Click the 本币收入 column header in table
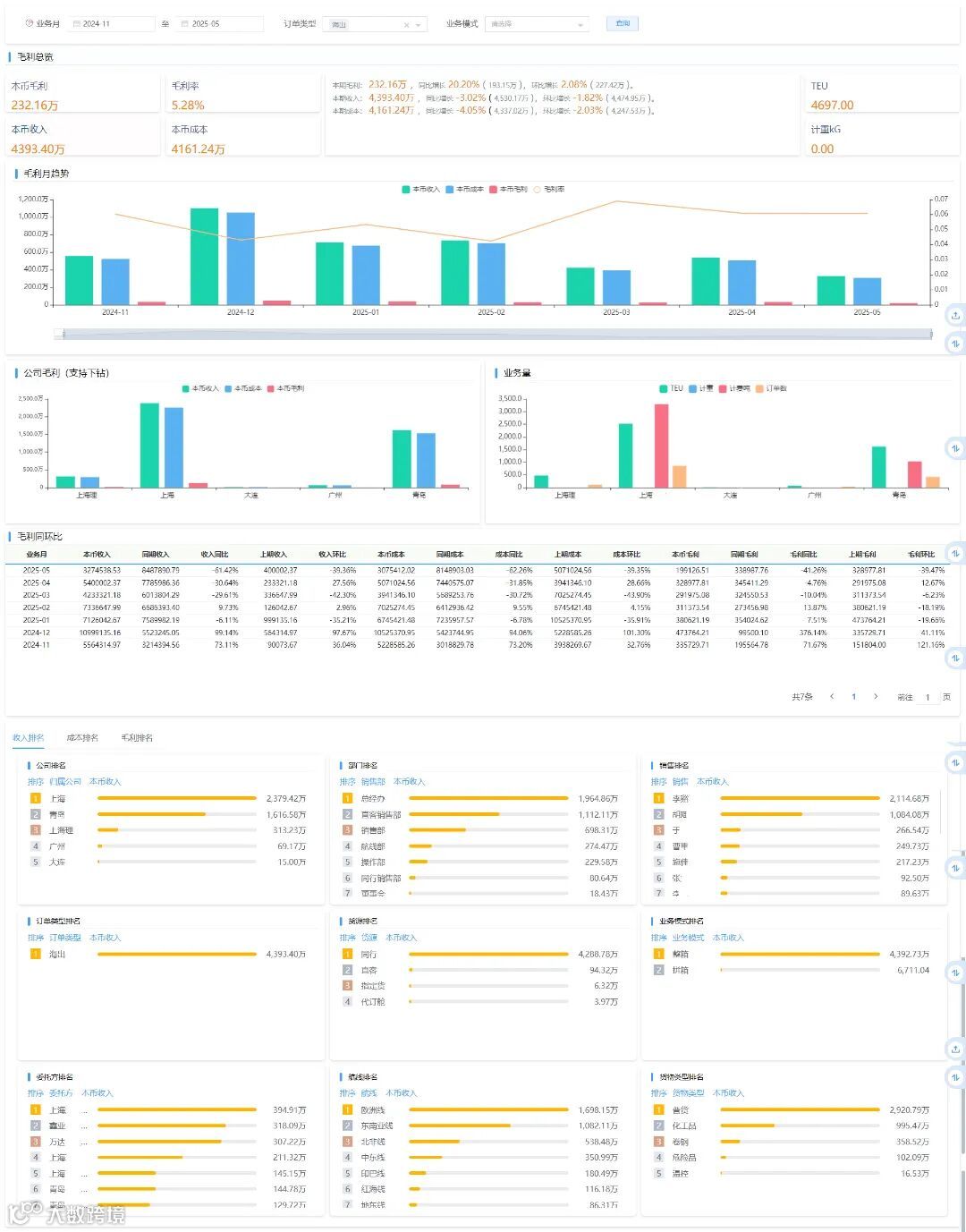The image size is (966, 1232). click(97, 555)
